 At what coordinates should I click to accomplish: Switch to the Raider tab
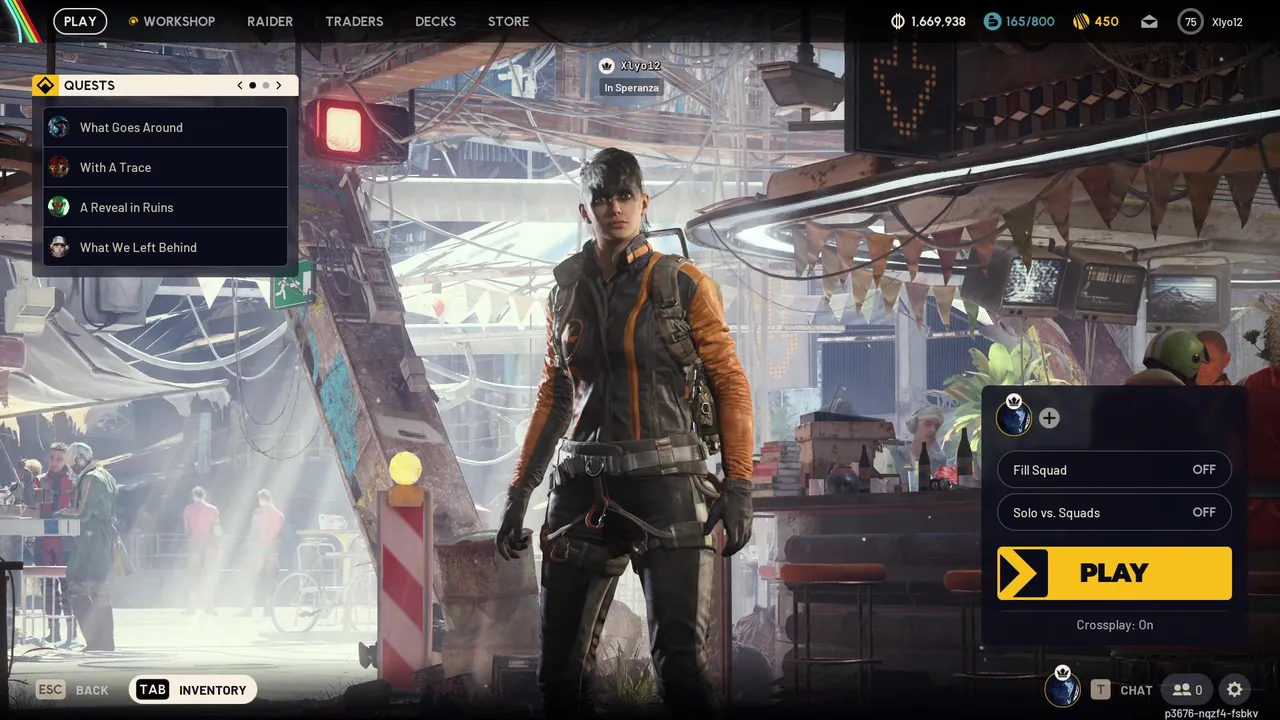270,21
